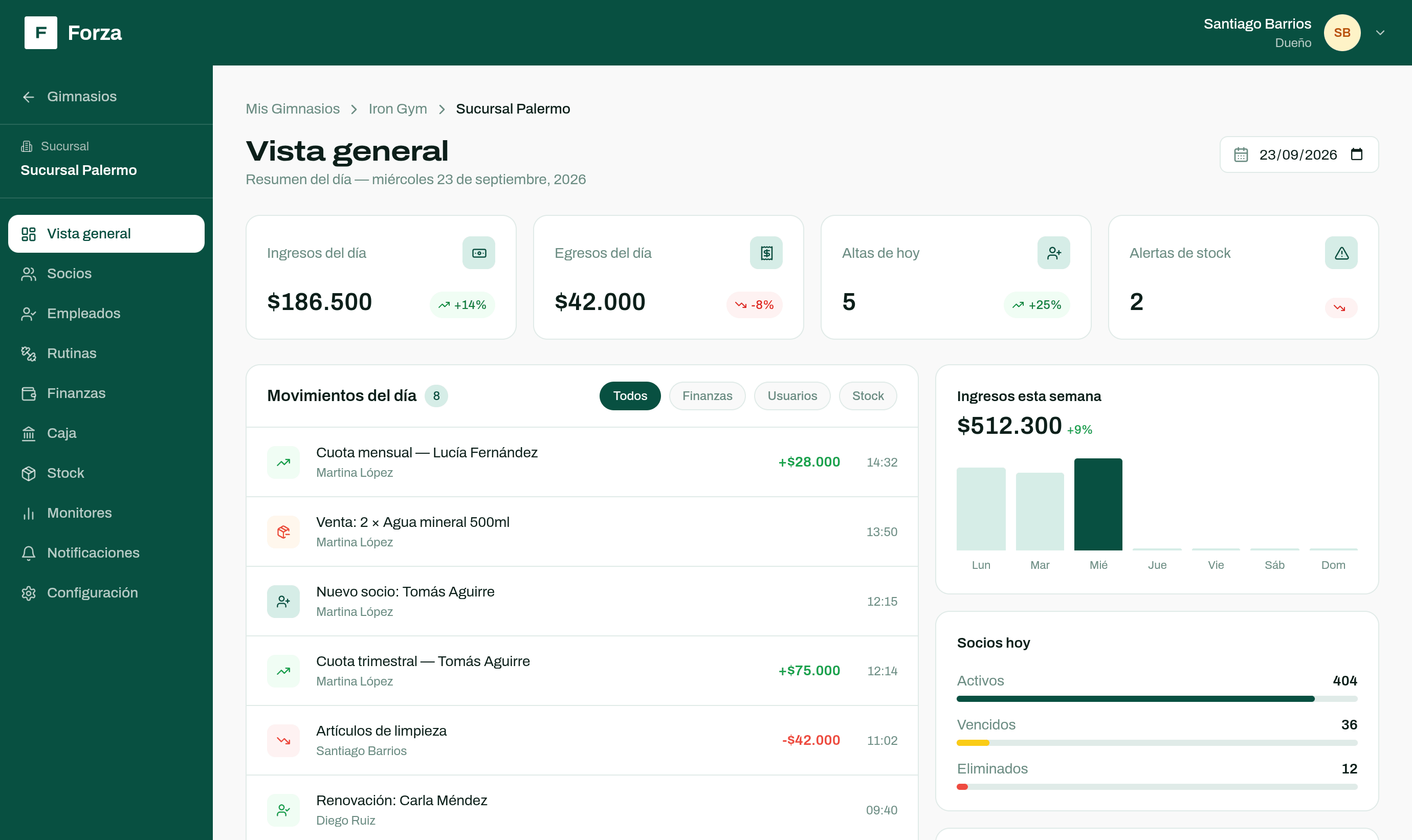Click the date field 23/09/2026
This screenshot has height=840, width=1412.
click(1299, 154)
